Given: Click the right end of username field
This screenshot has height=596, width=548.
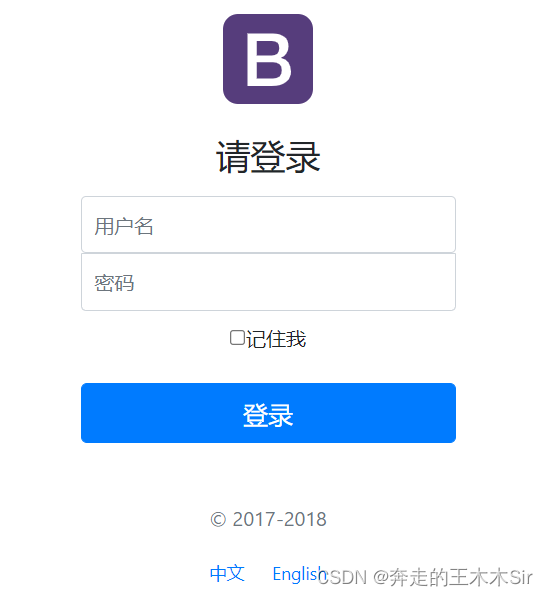Looking at the screenshot, I should 445,224.
